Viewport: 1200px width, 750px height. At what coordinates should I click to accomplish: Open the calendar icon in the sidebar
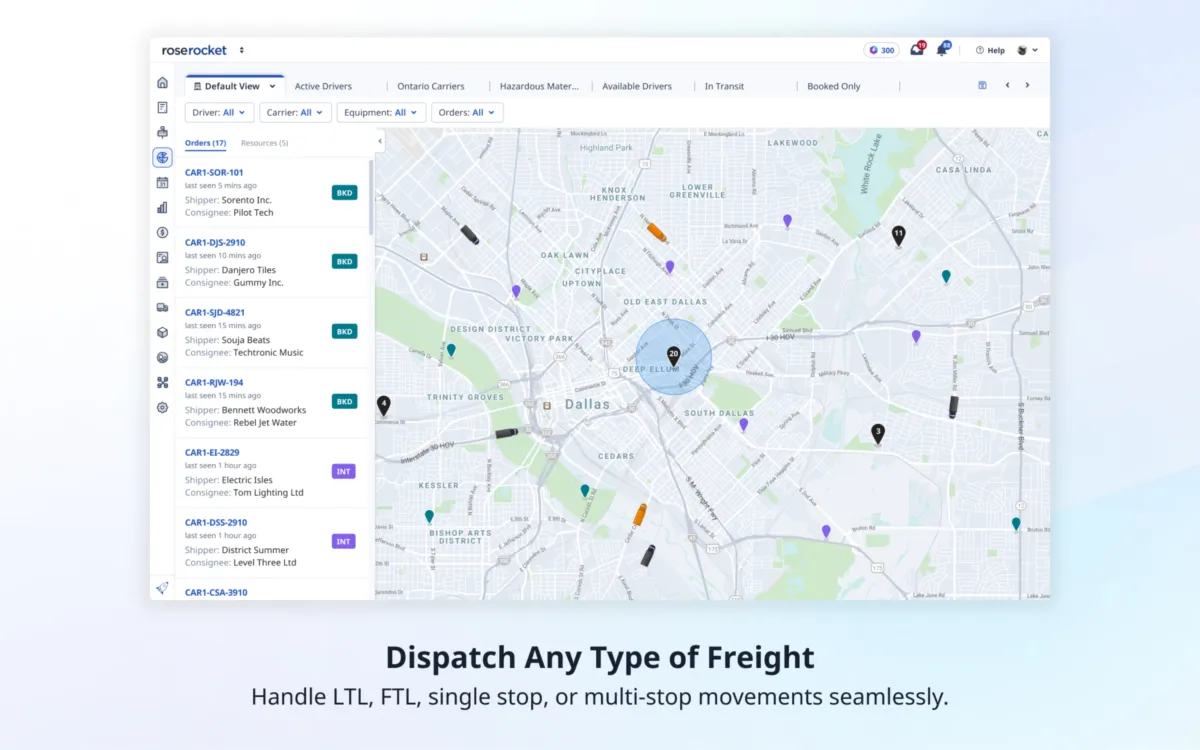click(x=162, y=182)
